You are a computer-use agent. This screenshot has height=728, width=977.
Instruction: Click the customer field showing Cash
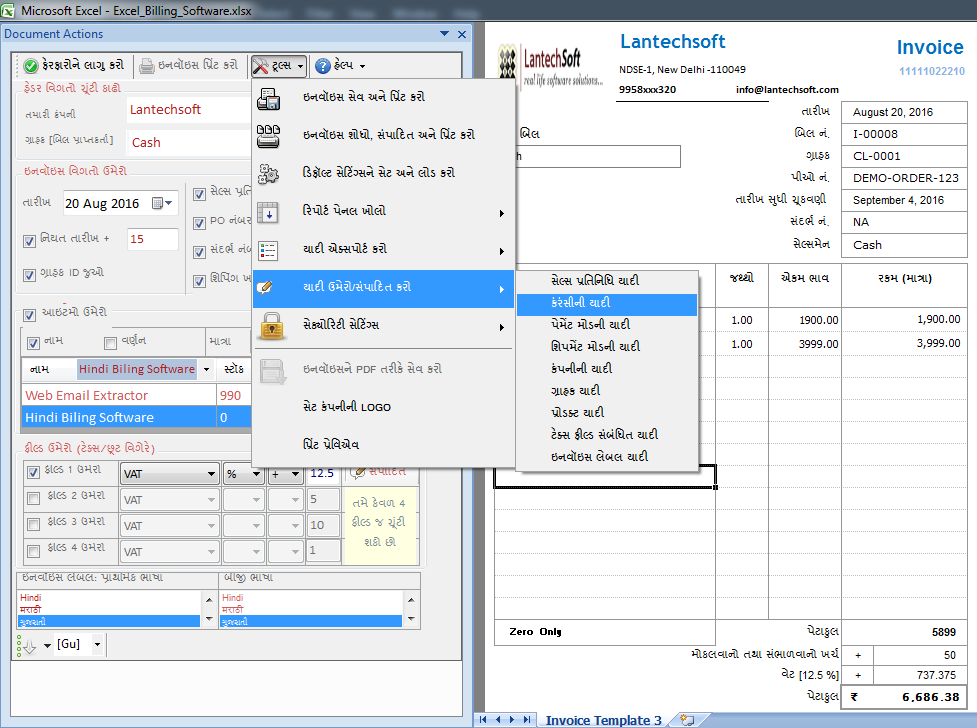tap(188, 143)
